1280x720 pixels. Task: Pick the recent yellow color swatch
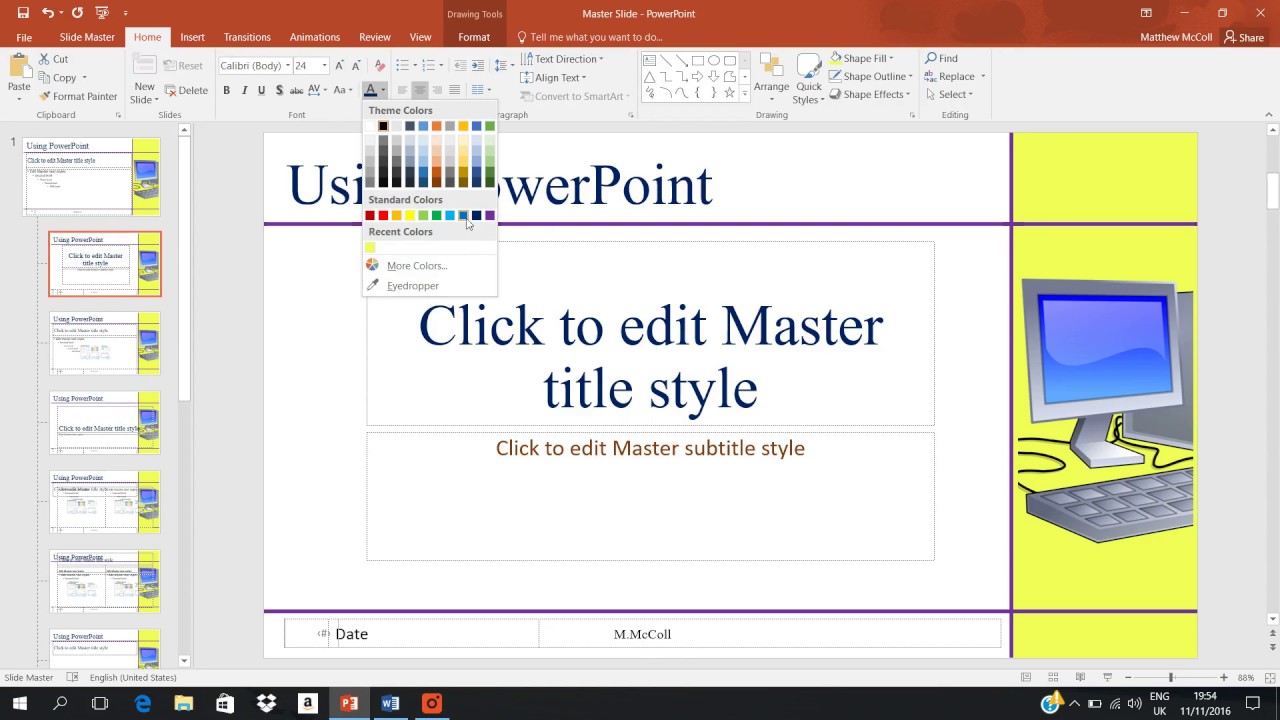[x=370, y=247]
